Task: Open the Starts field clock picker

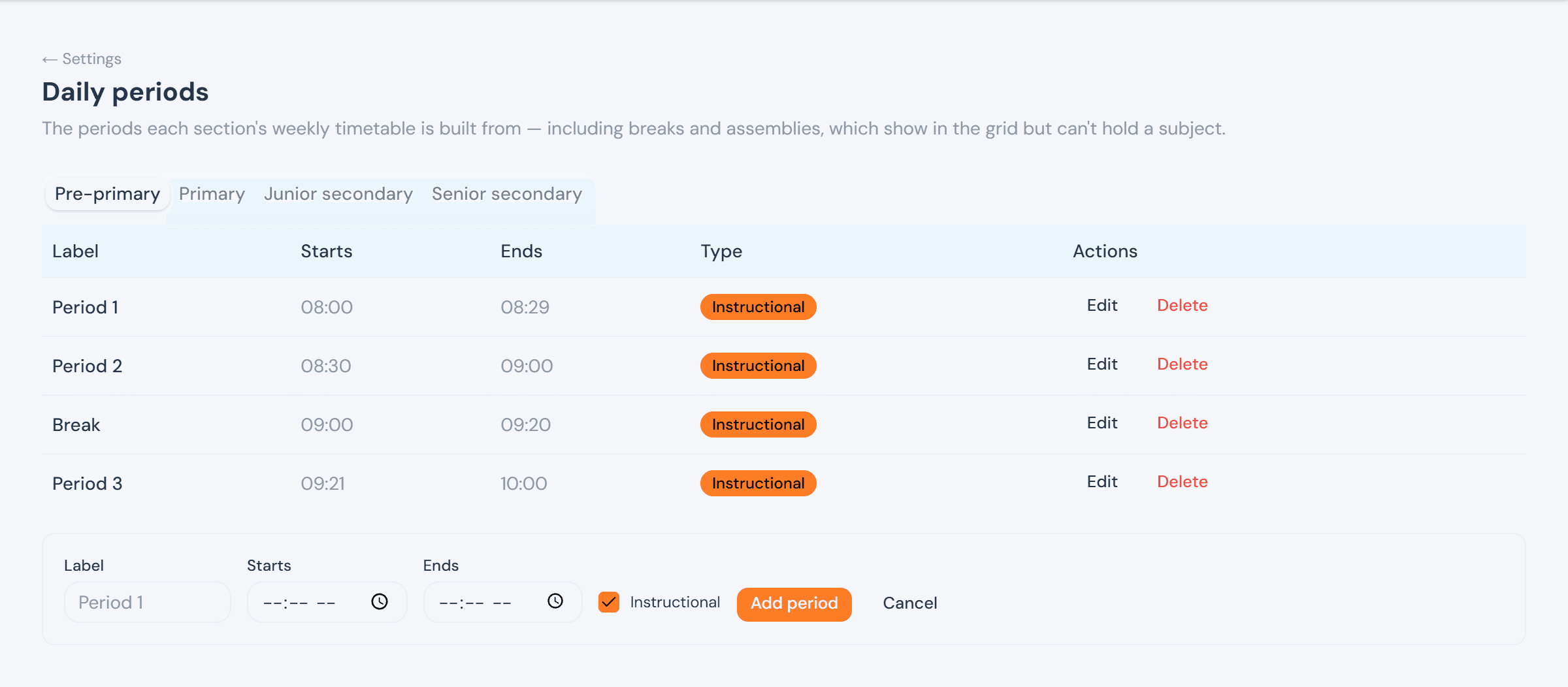Action: [380, 601]
